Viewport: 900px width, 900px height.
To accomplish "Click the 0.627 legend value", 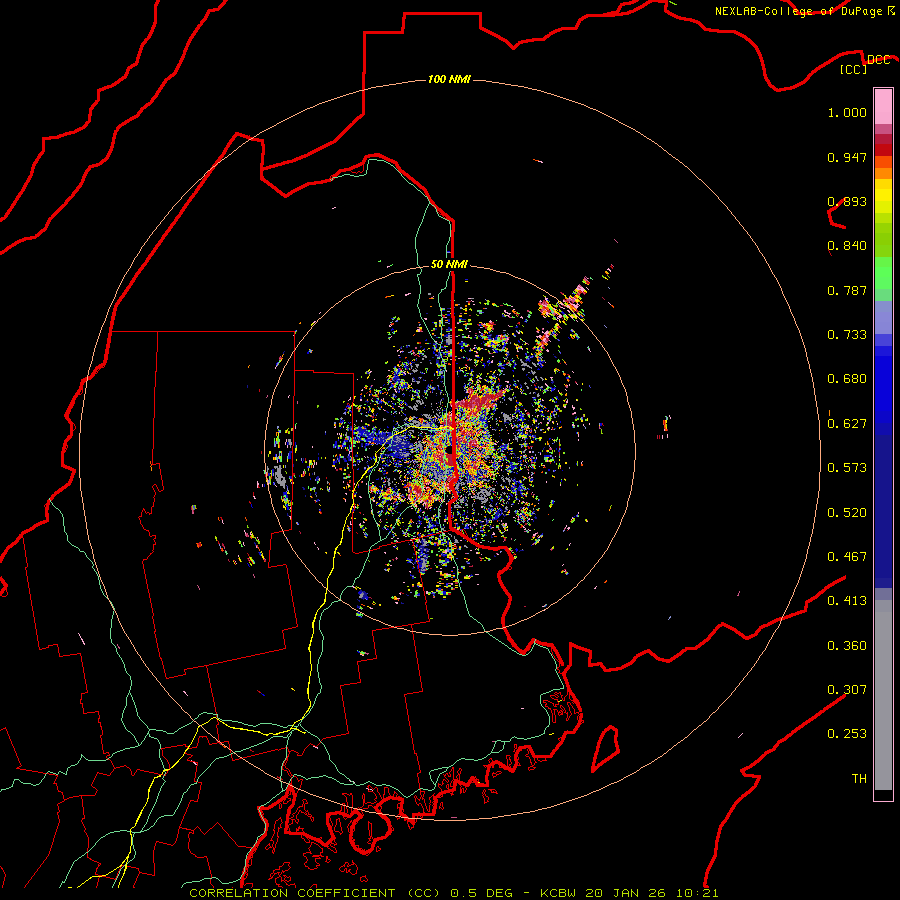I will click(x=847, y=424).
